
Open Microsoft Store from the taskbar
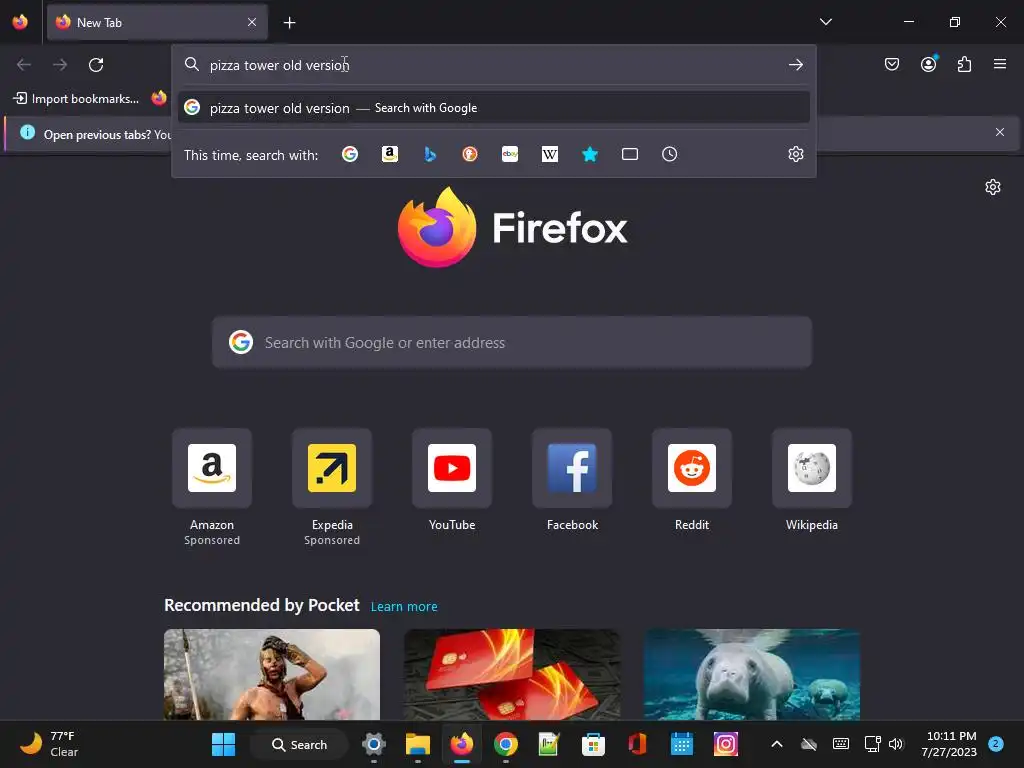[x=593, y=744]
